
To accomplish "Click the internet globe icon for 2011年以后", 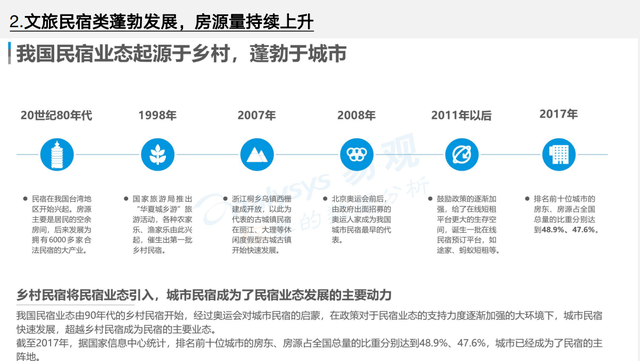I will [462, 155].
